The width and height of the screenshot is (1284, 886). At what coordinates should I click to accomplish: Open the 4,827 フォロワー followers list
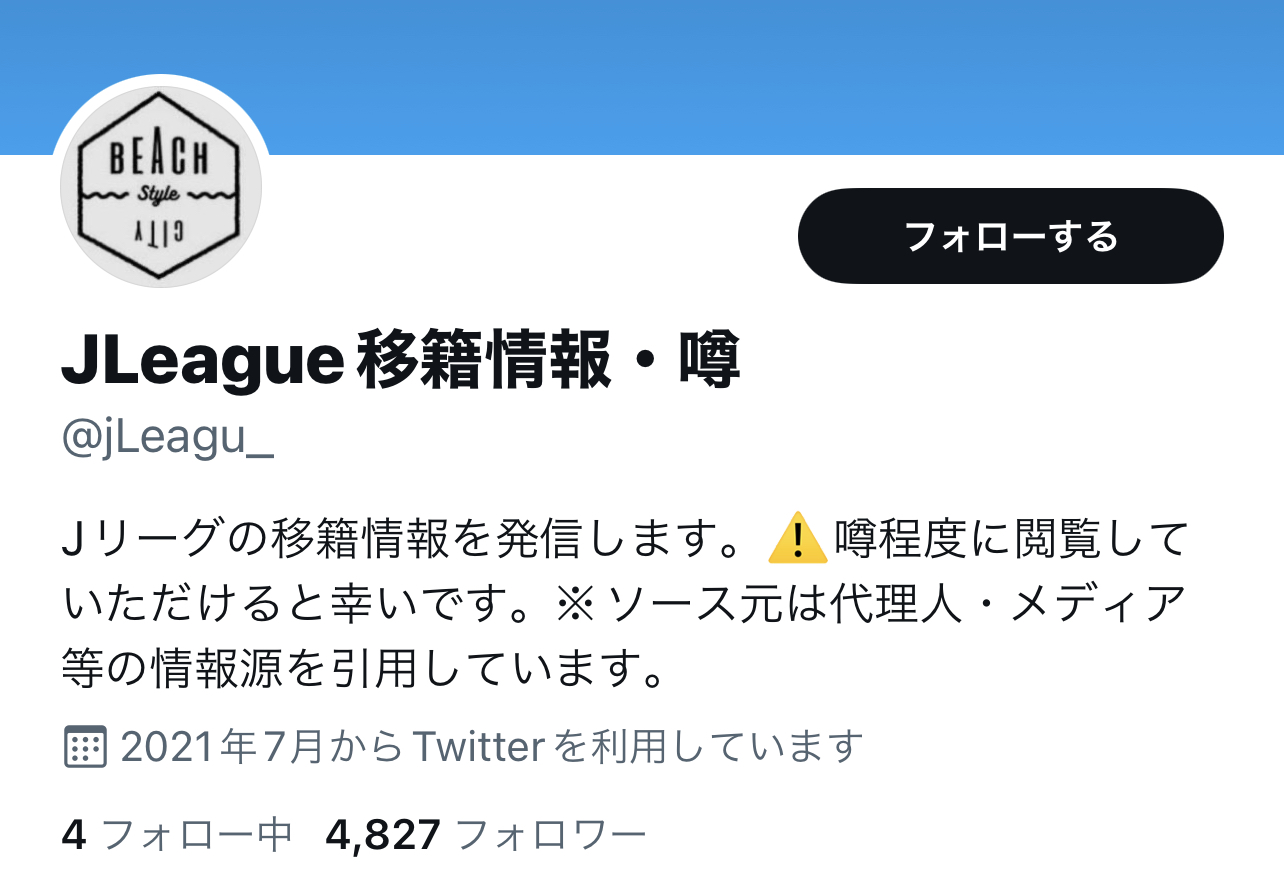pos(486,834)
